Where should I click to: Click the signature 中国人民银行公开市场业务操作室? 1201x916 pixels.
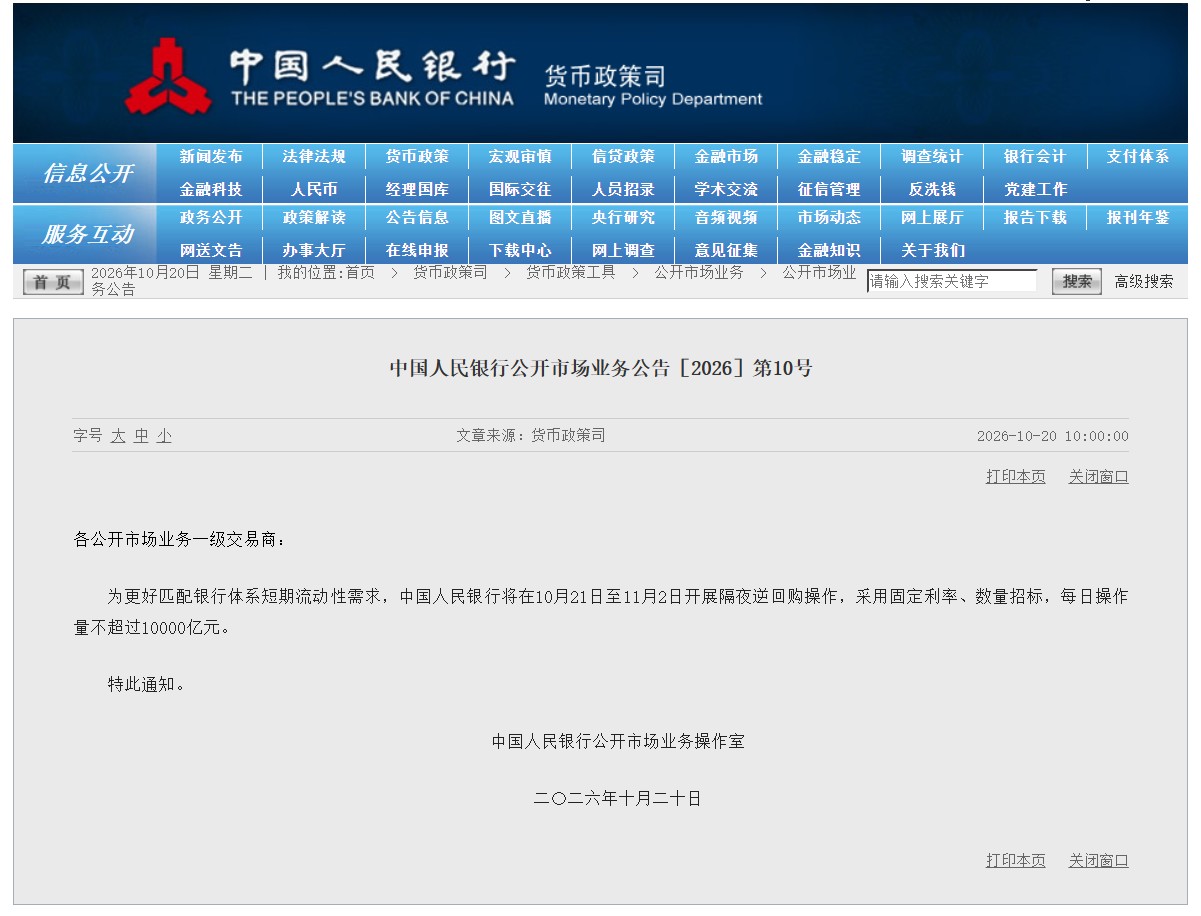pyautogui.click(x=618, y=742)
